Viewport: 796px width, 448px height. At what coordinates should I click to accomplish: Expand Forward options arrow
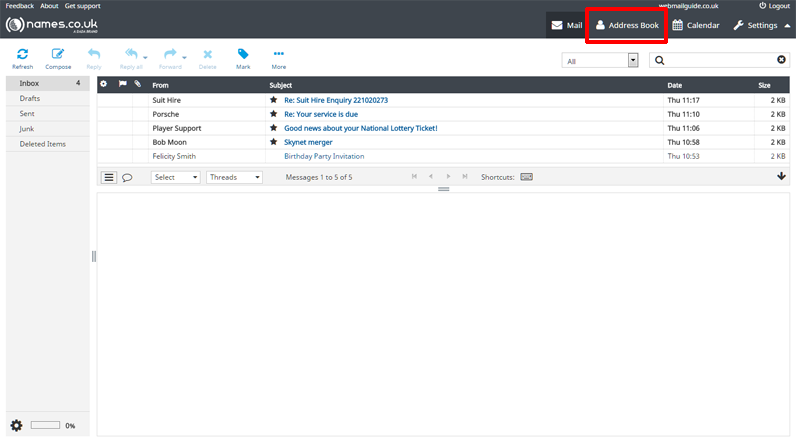(184, 57)
